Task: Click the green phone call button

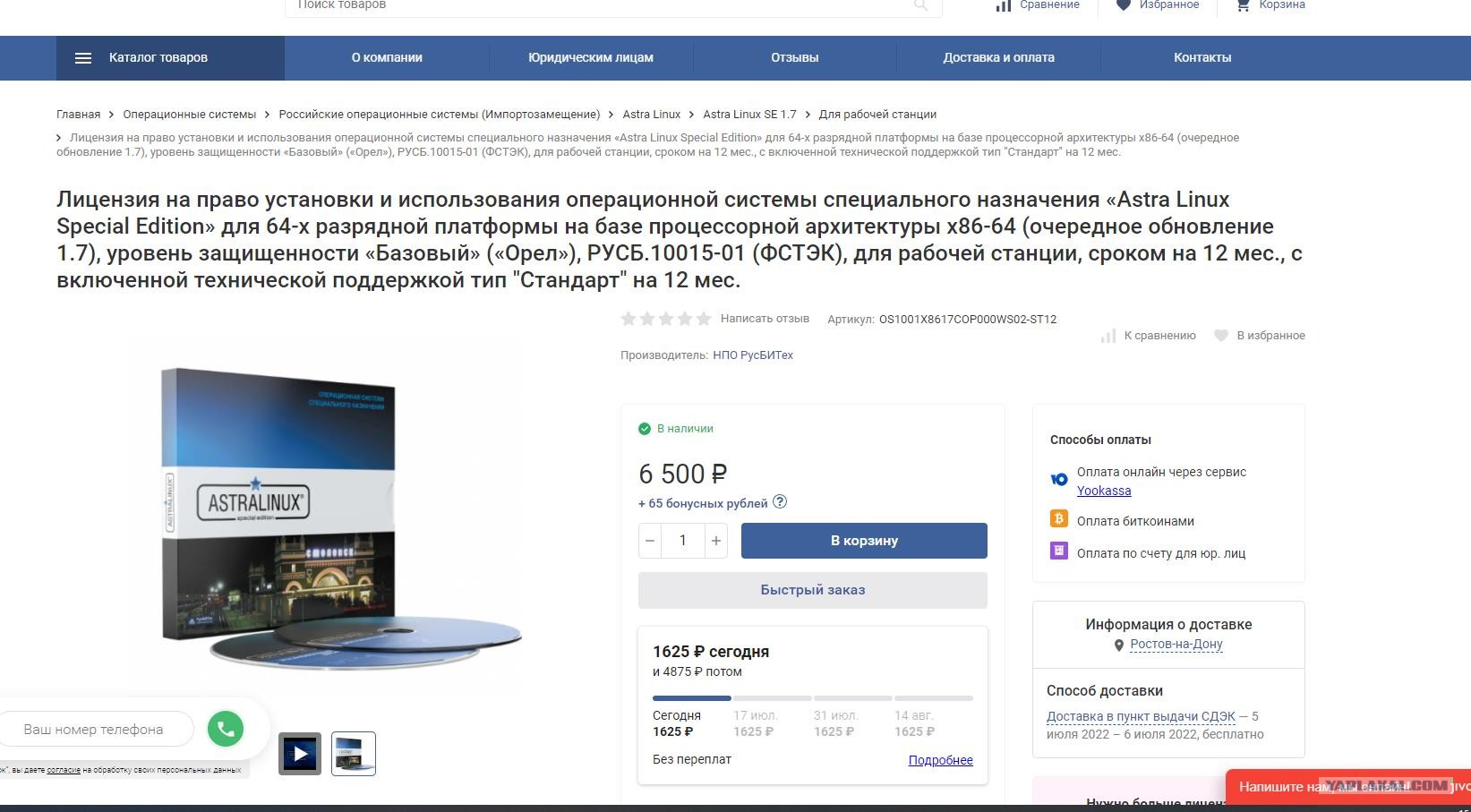Action: click(x=226, y=729)
